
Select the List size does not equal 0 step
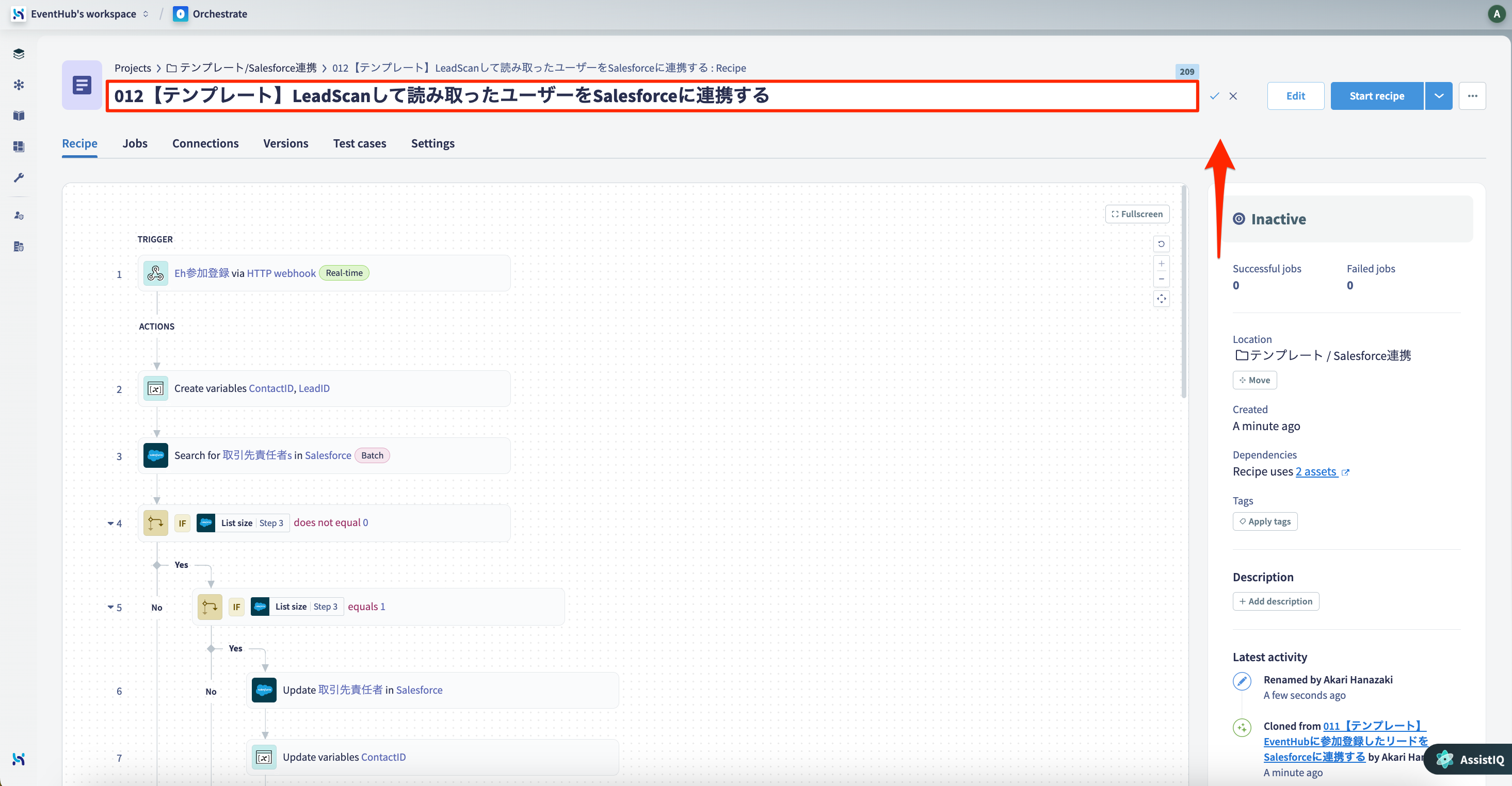click(x=324, y=522)
